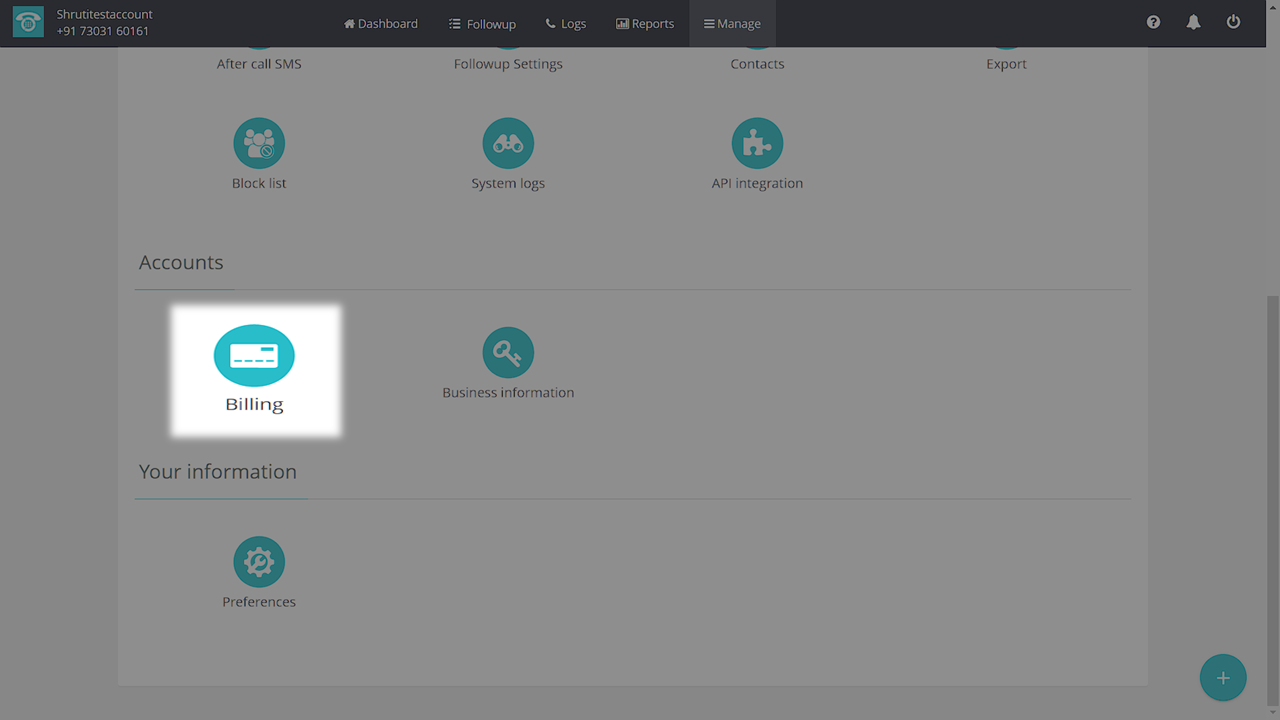Click the help question mark icon
The width and height of the screenshot is (1280, 720).
tap(1153, 23)
